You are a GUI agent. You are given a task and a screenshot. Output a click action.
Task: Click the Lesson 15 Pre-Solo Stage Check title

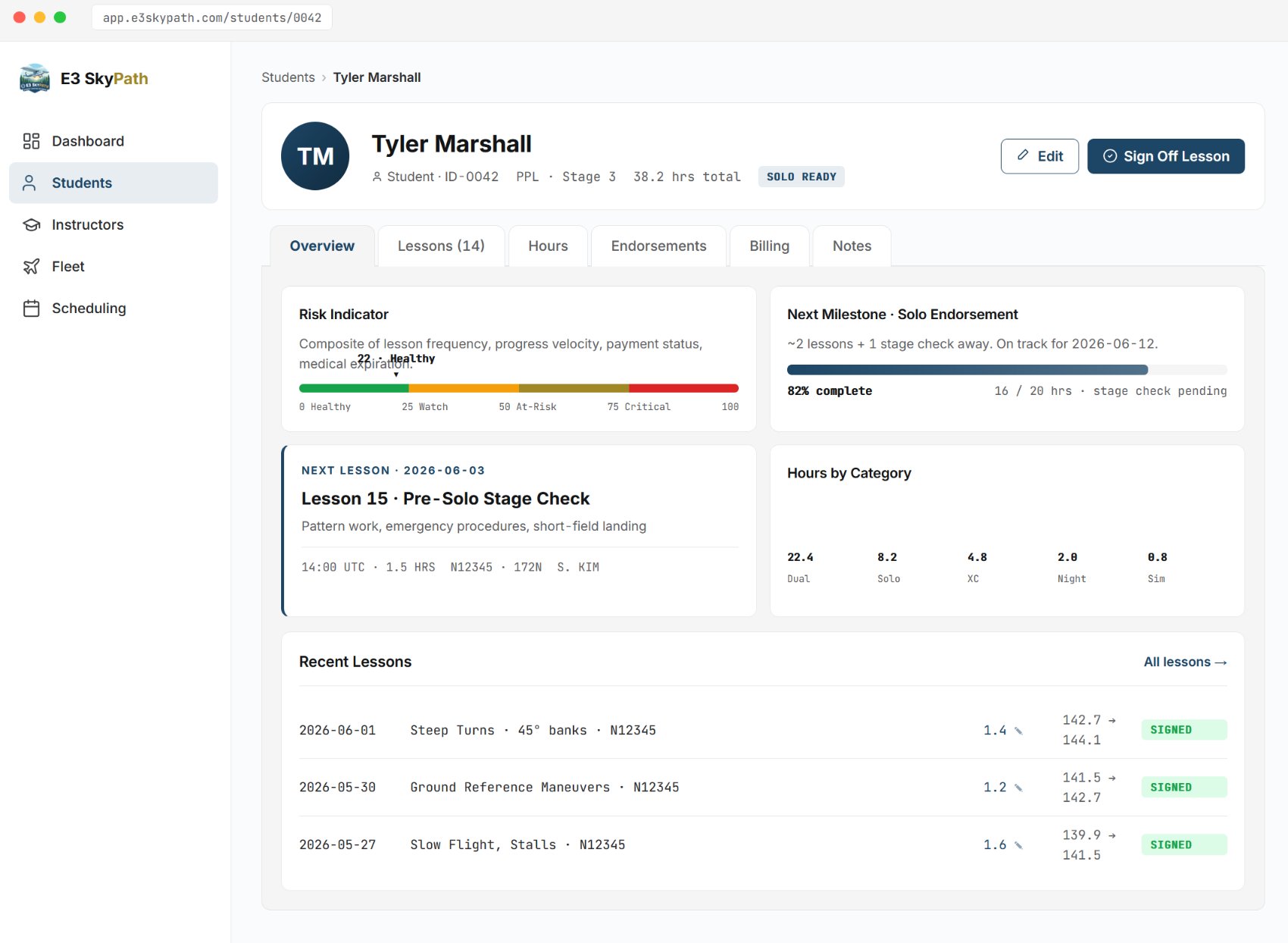[x=445, y=499]
